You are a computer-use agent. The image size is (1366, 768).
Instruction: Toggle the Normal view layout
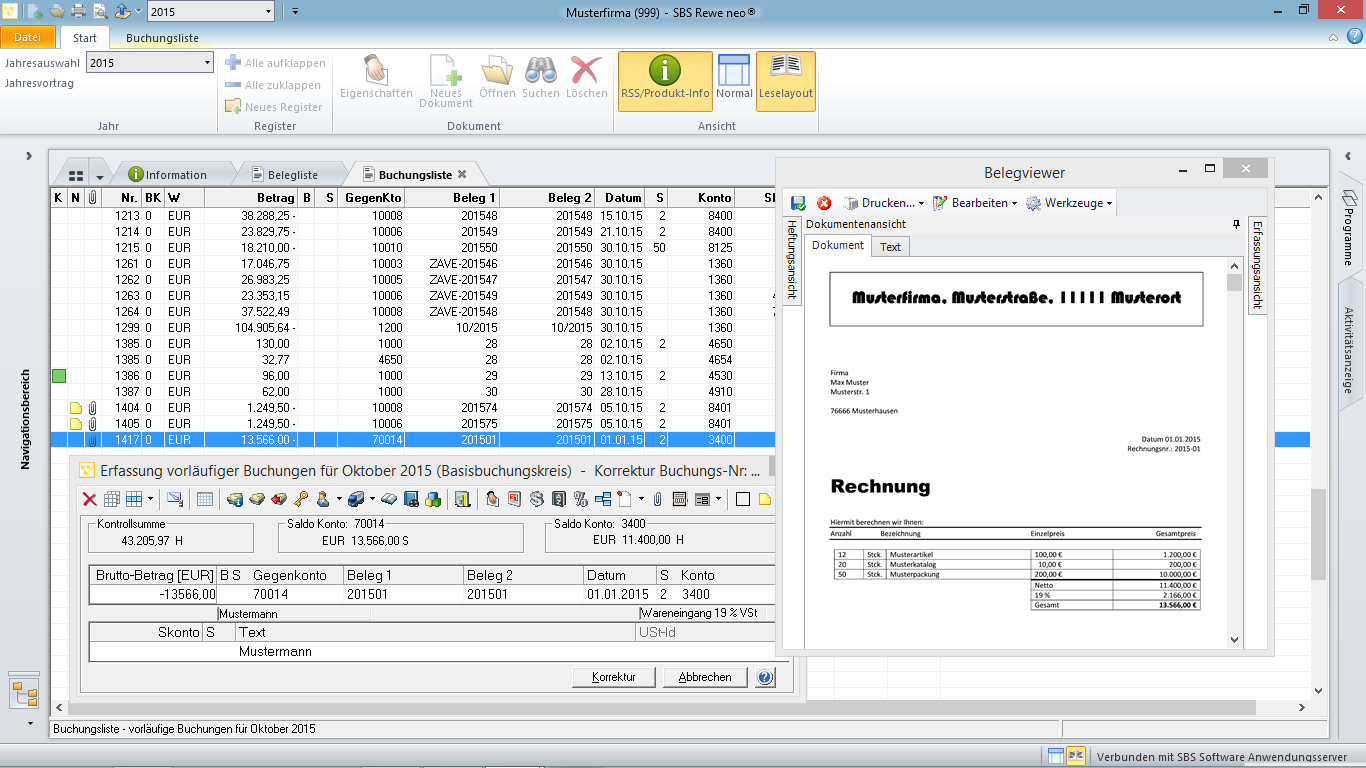point(734,80)
